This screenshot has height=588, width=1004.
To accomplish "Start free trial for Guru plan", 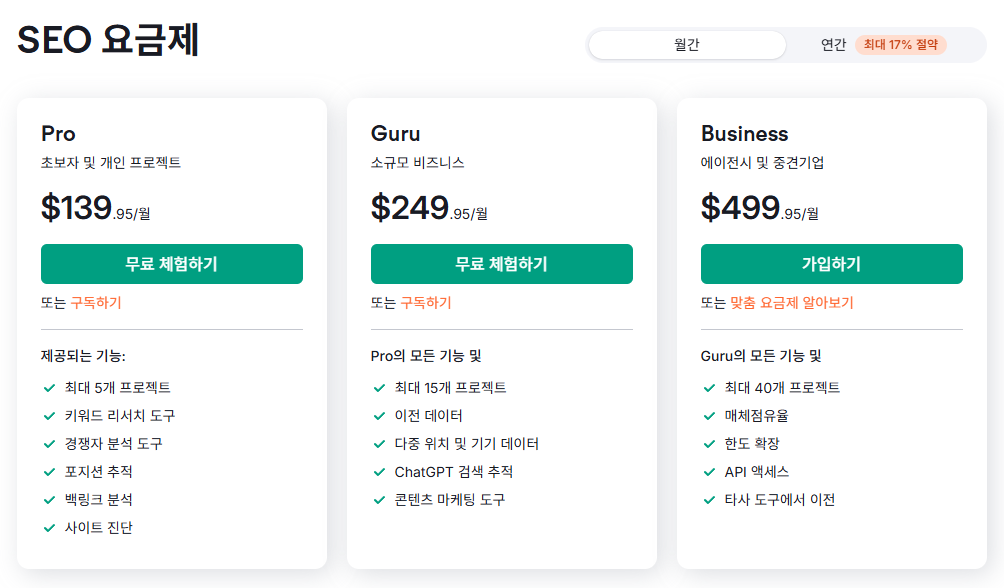I will coord(501,264).
